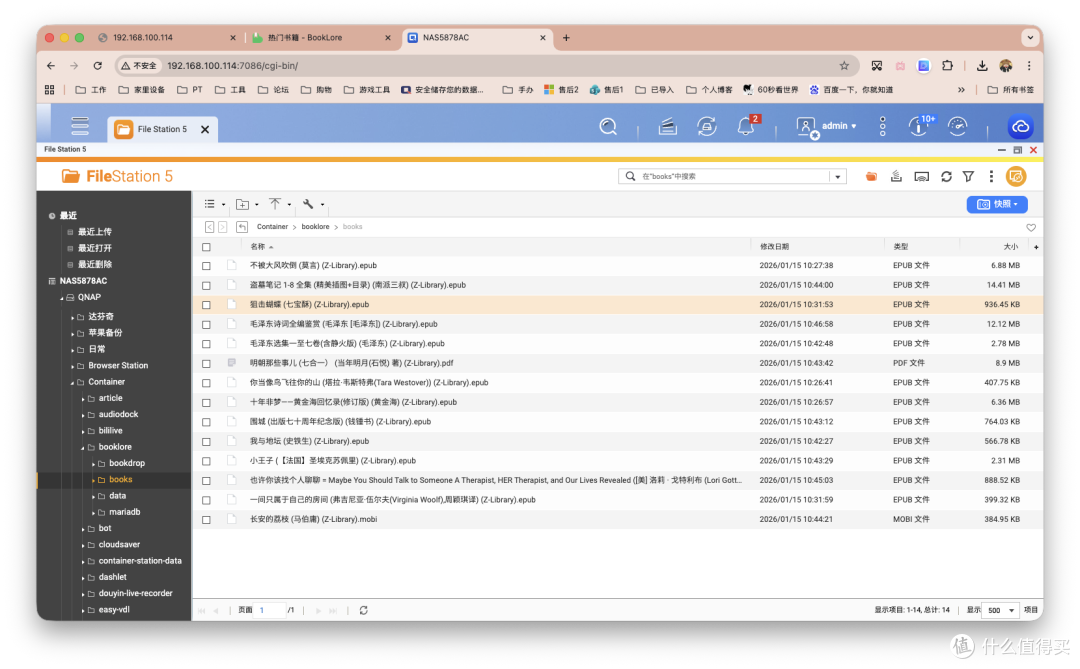
Task: Click the browser extensions puzzle icon
Action: point(948,65)
